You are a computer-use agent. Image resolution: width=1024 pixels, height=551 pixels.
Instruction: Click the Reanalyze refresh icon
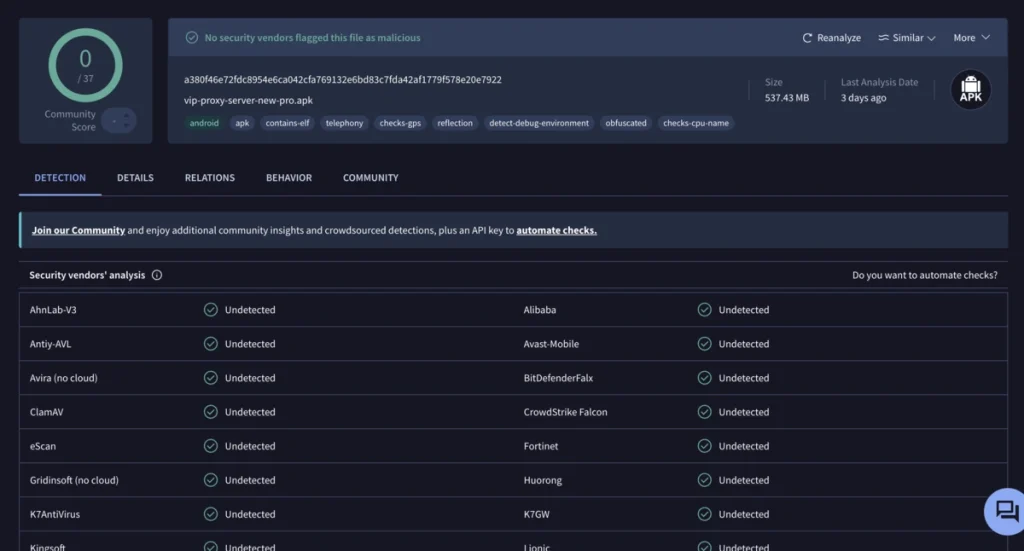(807, 38)
